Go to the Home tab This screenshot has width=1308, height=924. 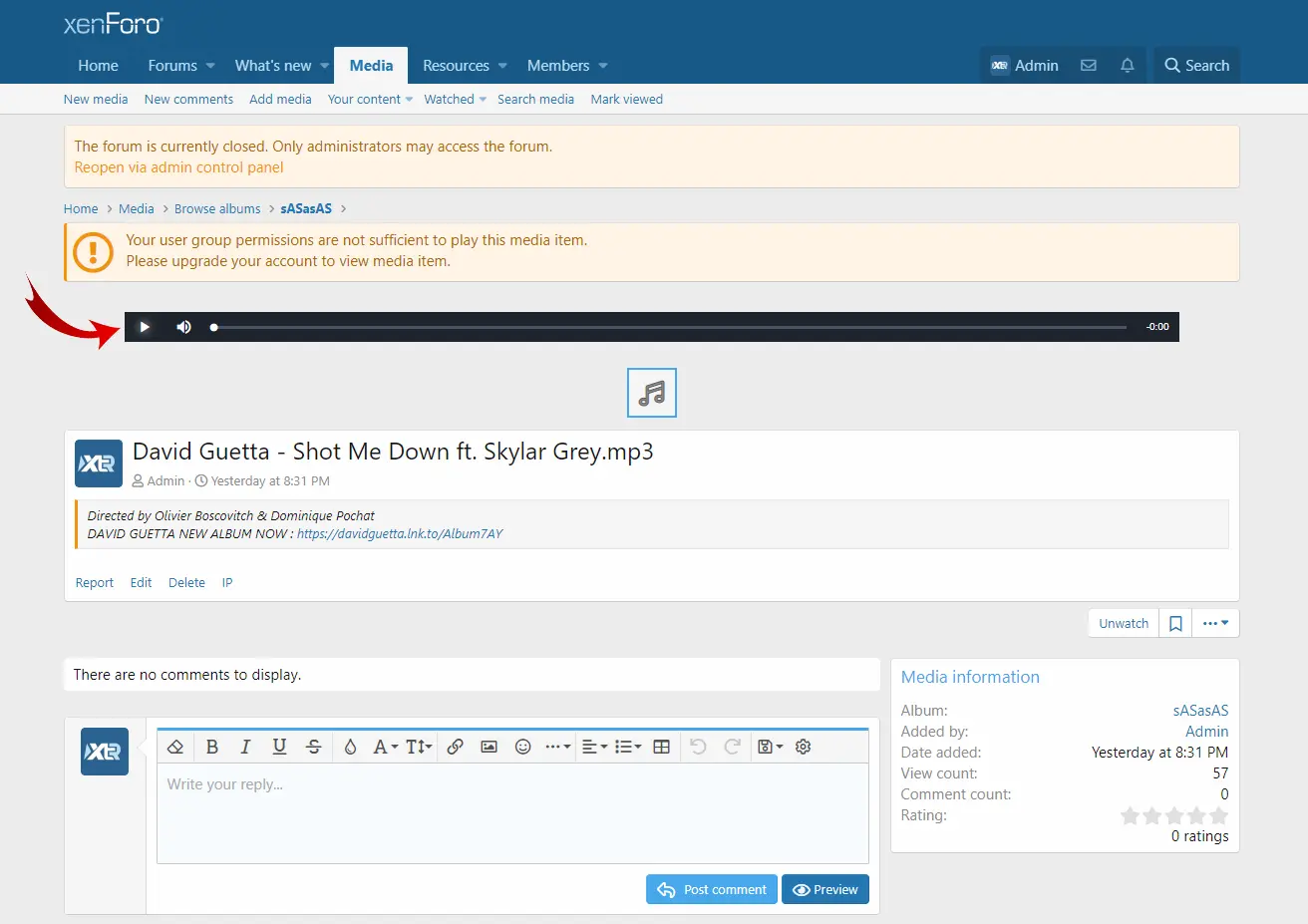click(x=98, y=66)
